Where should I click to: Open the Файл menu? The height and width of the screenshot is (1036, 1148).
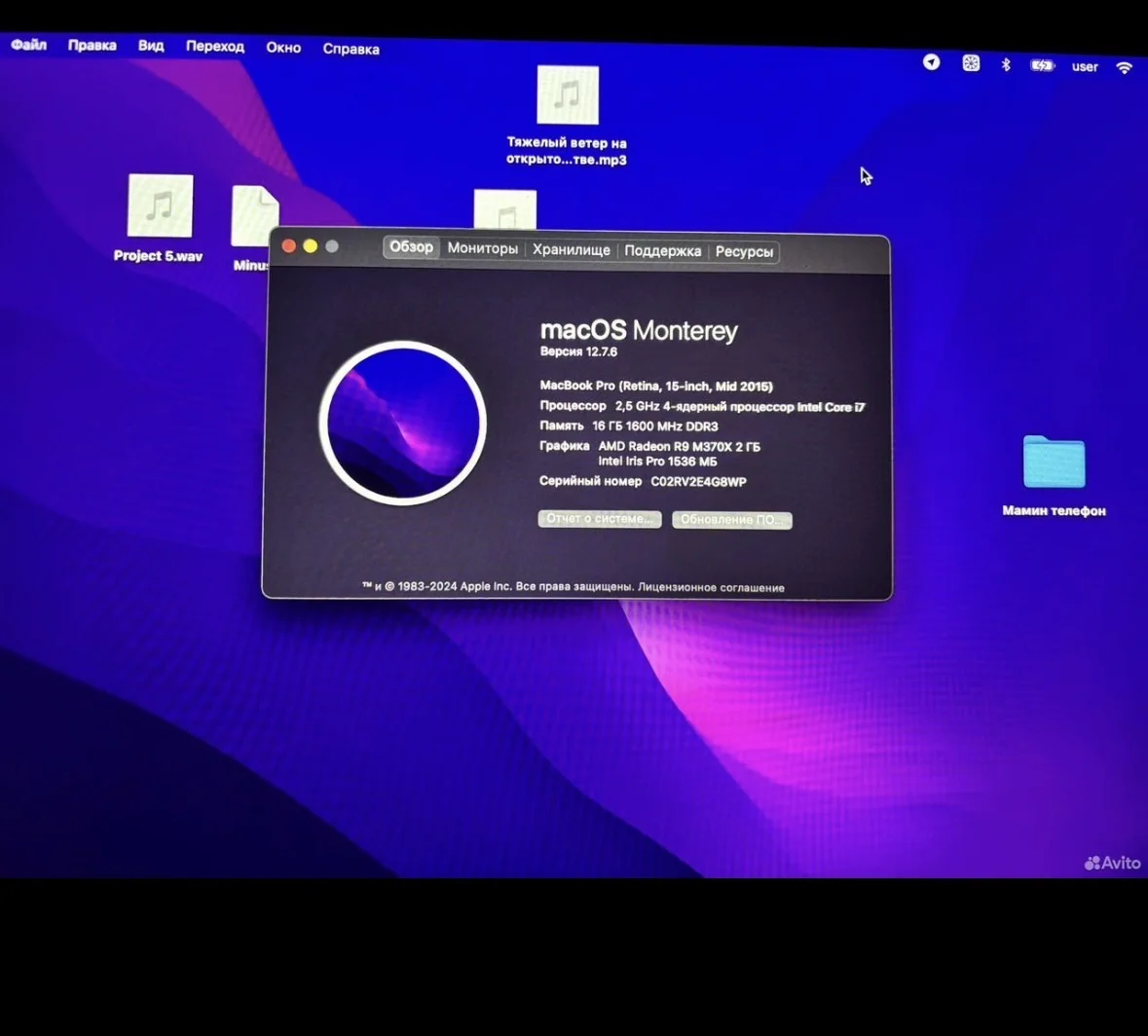click(x=28, y=45)
